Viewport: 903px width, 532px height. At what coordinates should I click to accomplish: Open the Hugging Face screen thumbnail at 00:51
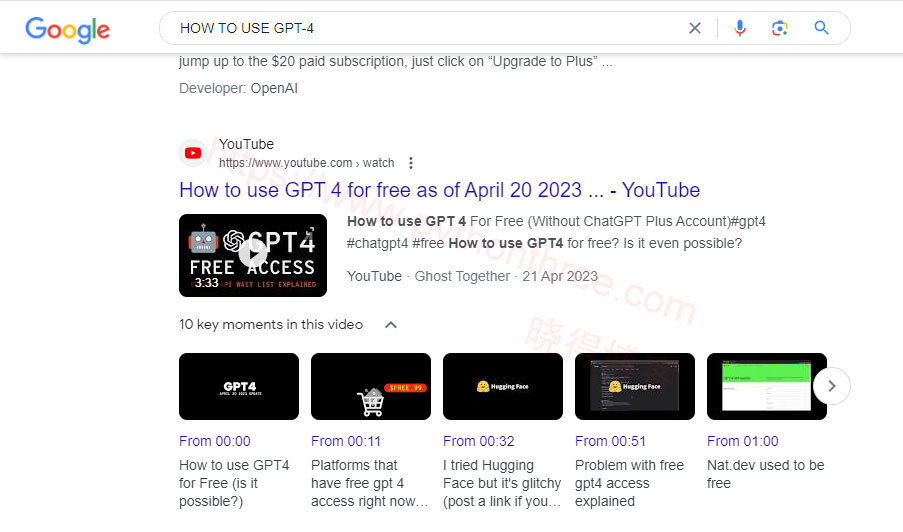[635, 386]
